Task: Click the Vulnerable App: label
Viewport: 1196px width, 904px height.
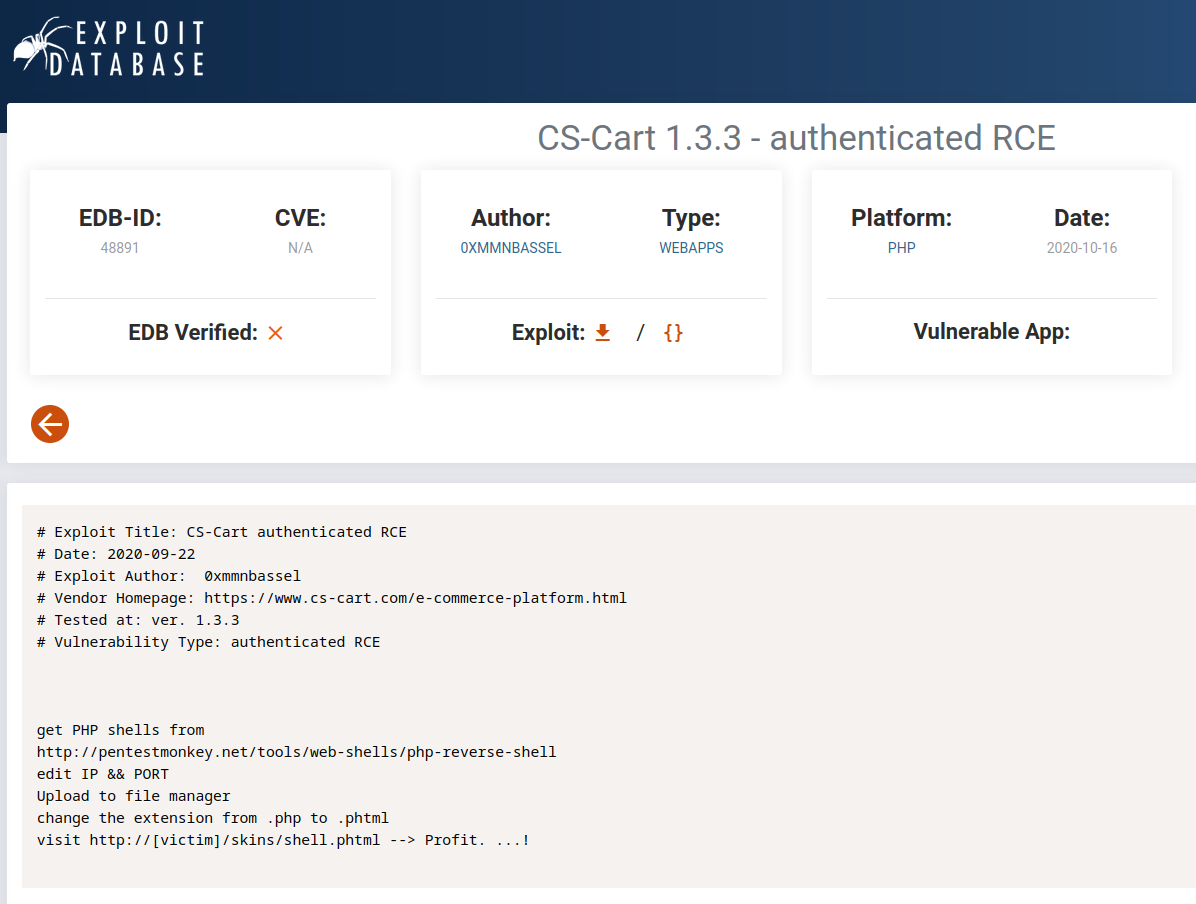Action: click(x=992, y=331)
